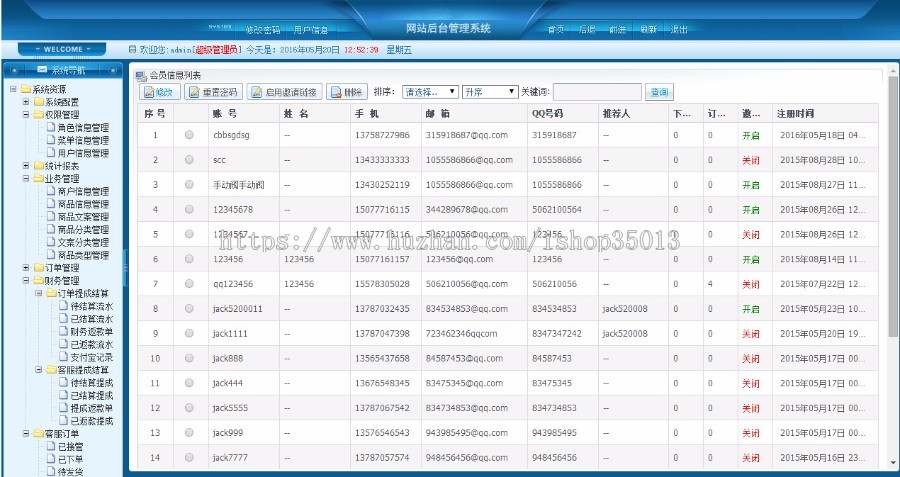The height and width of the screenshot is (477, 900).
Task: Expand the 系统配置 tree node toggle
Action: [x=26, y=102]
